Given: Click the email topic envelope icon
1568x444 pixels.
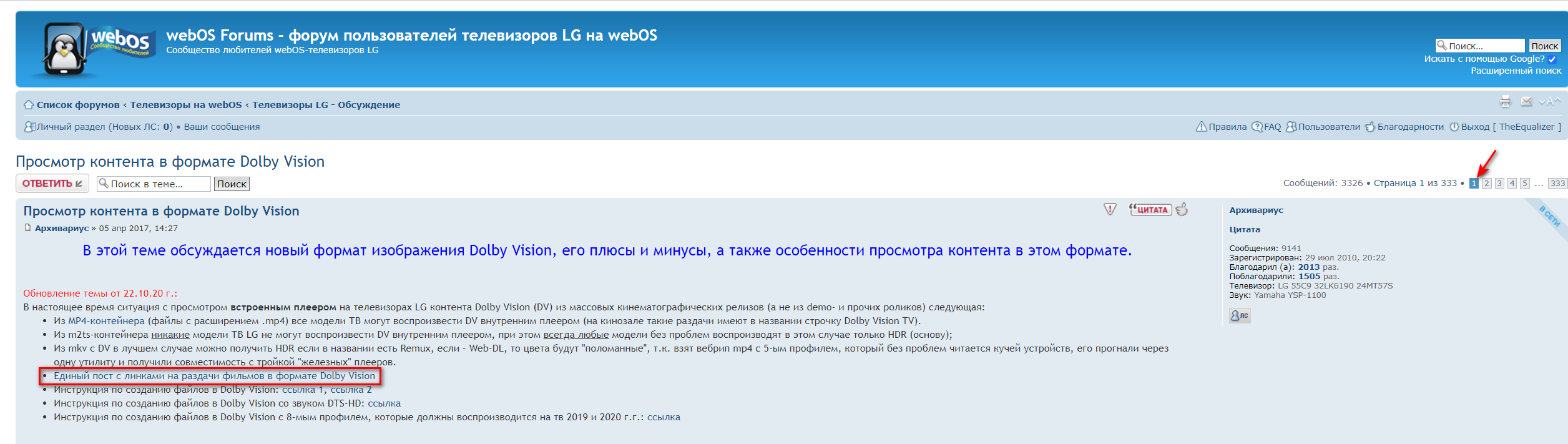Looking at the screenshot, I should coord(1526,102).
